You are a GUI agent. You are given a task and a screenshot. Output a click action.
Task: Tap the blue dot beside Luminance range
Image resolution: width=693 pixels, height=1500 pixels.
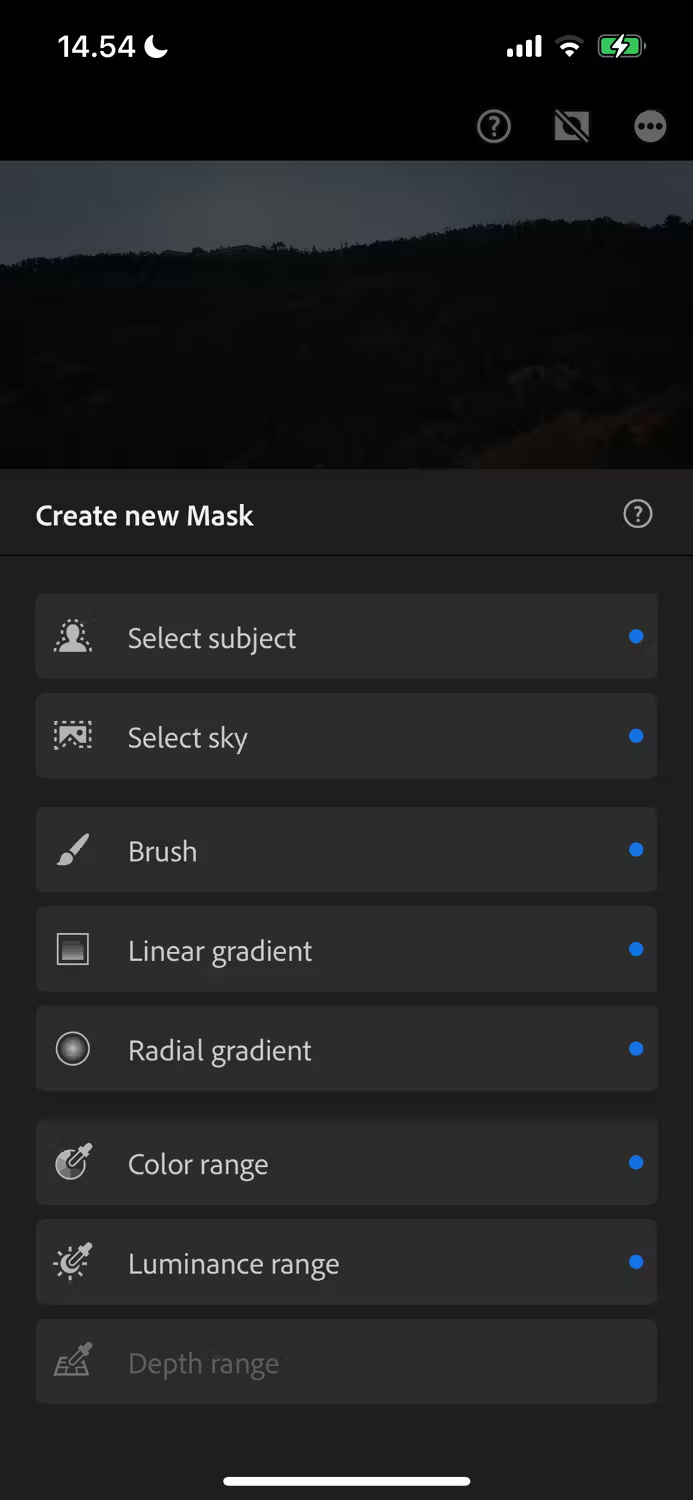coord(636,1262)
